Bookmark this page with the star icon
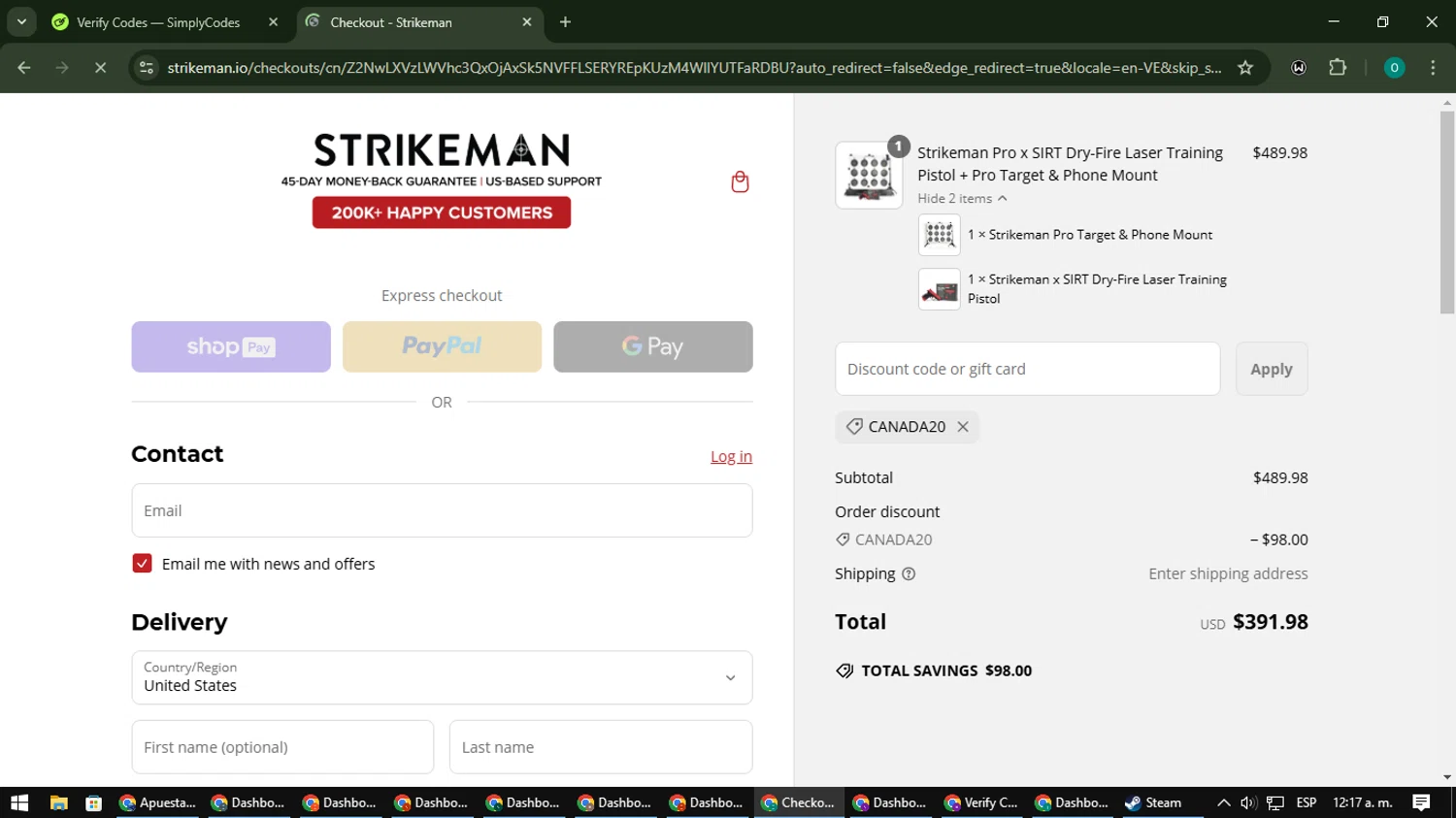The height and width of the screenshot is (818, 1456). pyautogui.click(x=1245, y=68)
